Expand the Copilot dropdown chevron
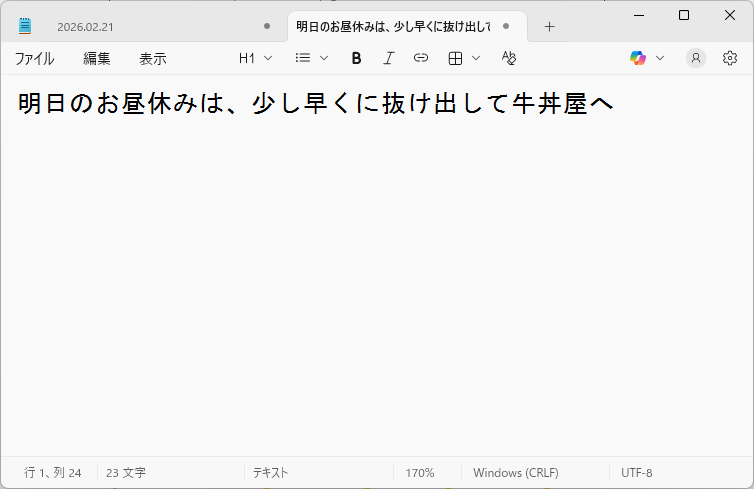Image resolution: width=754 pixels, height=489 pixels. point(660,58)
